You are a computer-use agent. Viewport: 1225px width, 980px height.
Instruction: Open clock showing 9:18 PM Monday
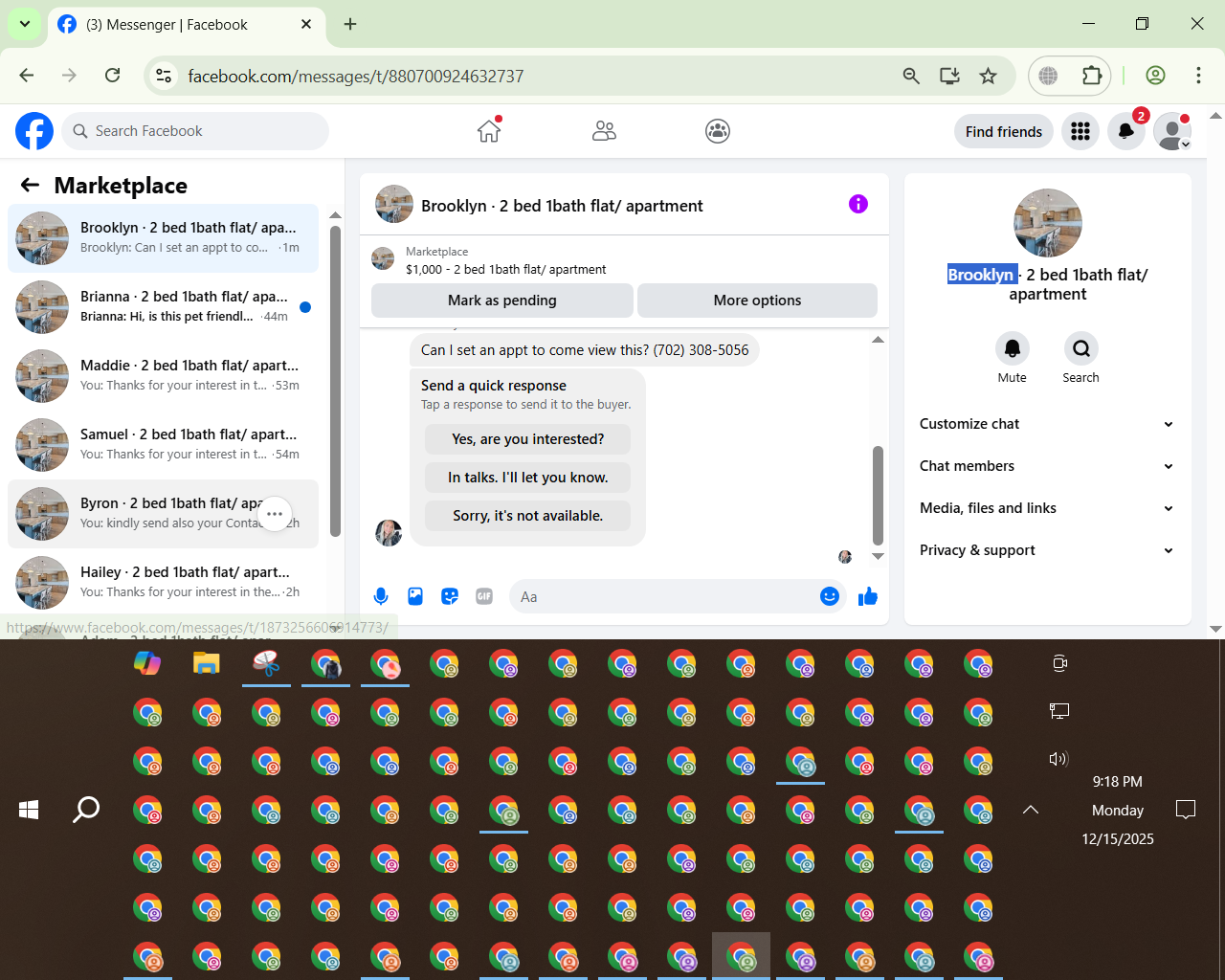[1118, 810]
